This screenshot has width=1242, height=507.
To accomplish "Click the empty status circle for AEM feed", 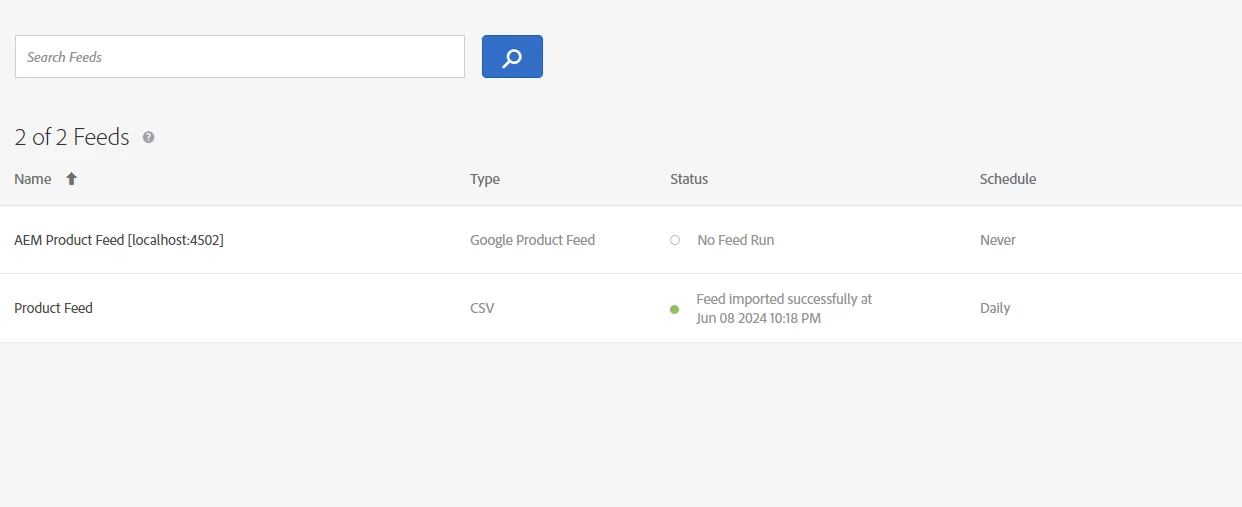I will (675, 240).
